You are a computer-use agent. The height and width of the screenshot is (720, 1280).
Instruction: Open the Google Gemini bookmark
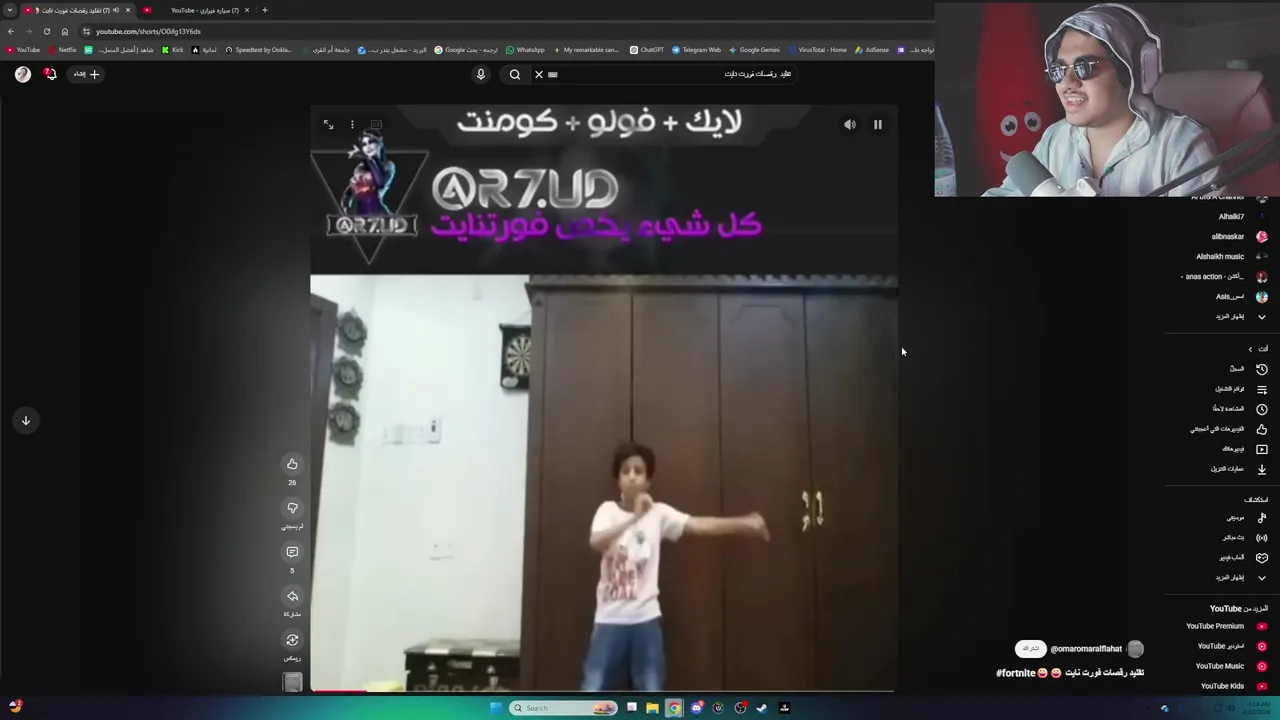755,50
